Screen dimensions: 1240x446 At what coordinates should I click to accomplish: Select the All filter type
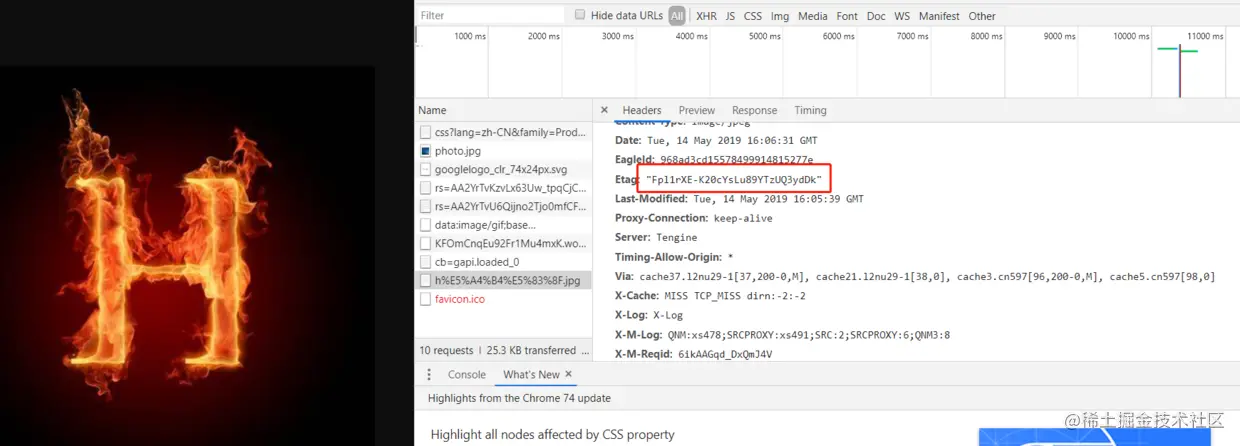677,16
